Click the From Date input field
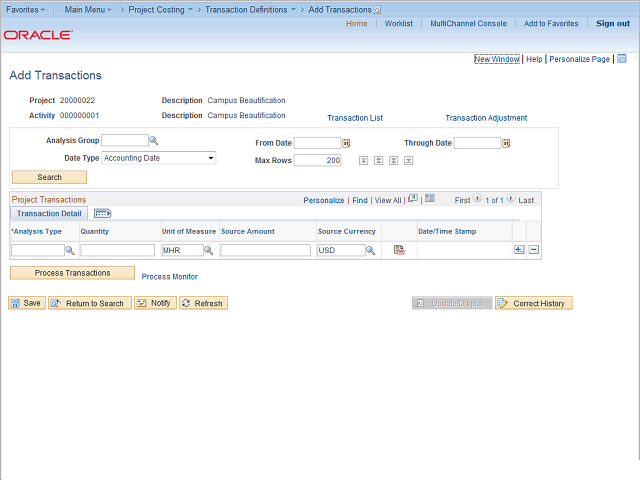640x480 pixels. (318, 143)
